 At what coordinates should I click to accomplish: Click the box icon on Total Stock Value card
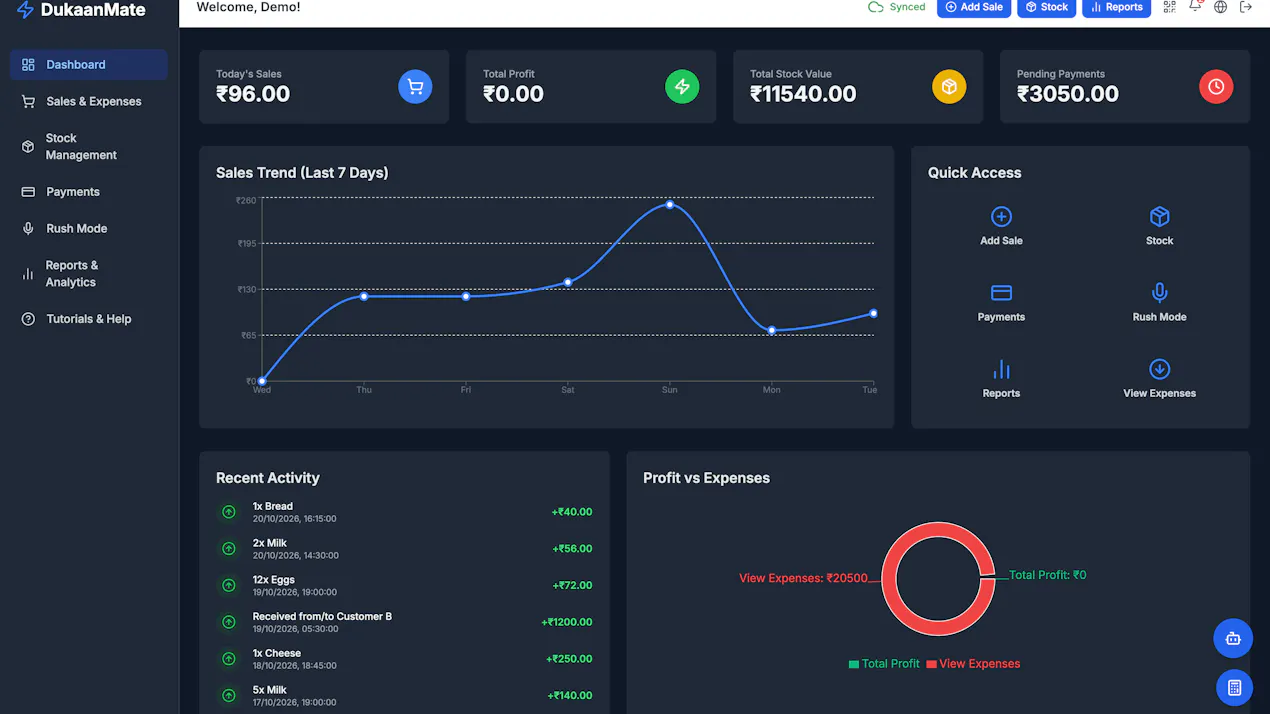point(949,87)
